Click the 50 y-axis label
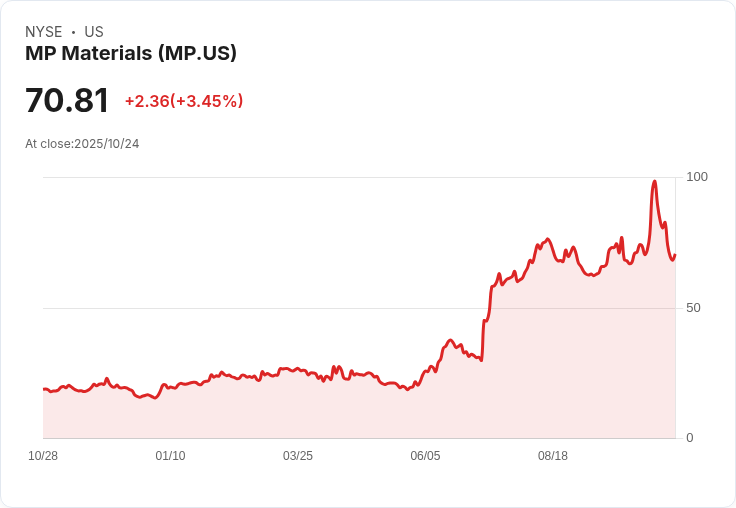This screenshot has width=736, height=508. click(x=693, y=308)
